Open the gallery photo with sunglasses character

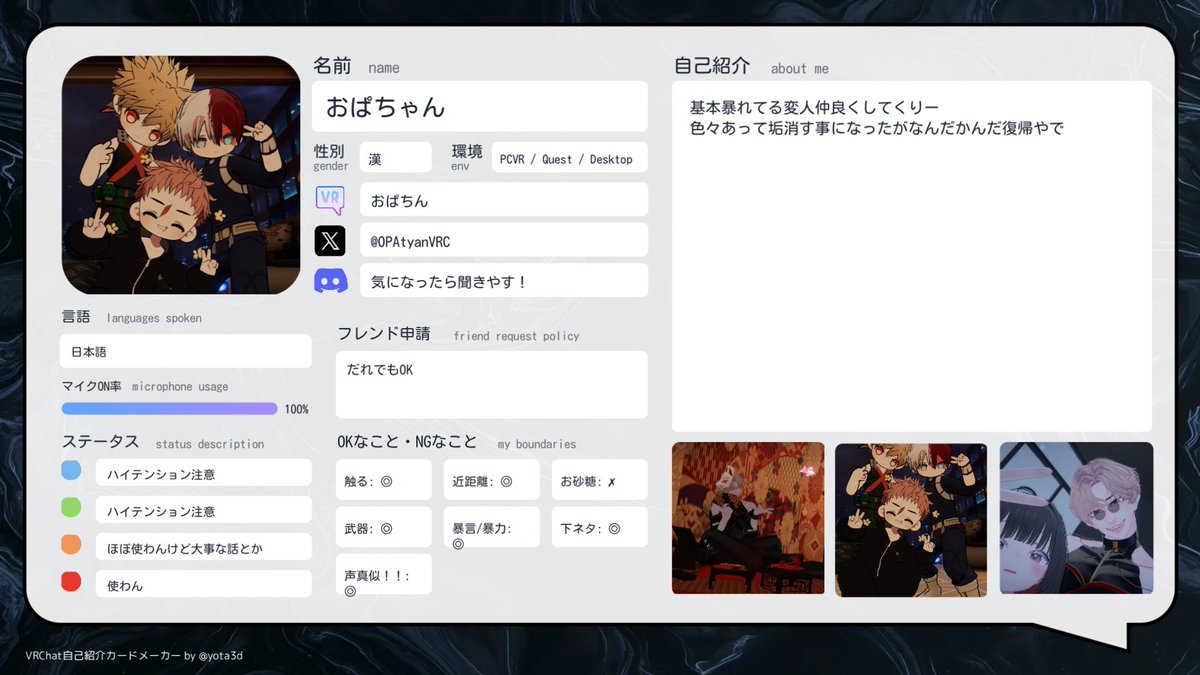[x=1076, y=518]
